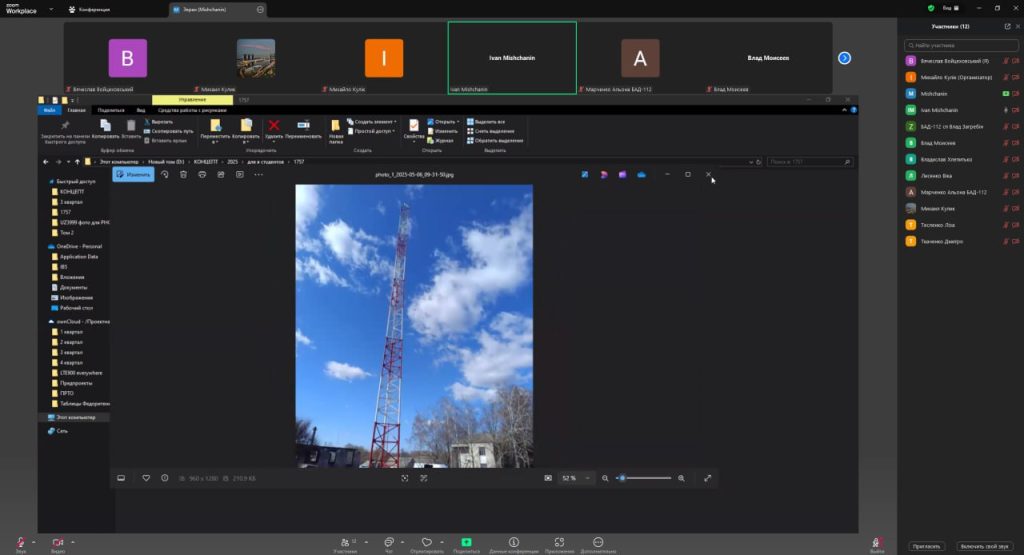This screenshot has height=555, width=1024.
Task: Switch to the Вид ribbon tab in Explorer
Action: tap(140, 110)
